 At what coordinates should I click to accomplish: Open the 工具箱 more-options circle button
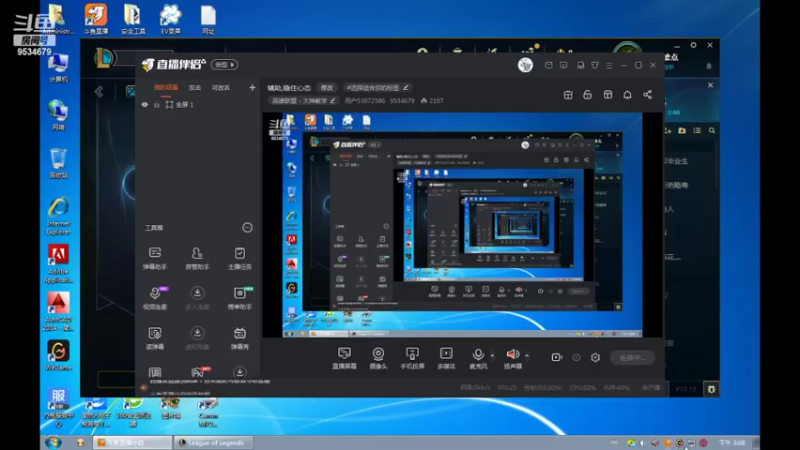(x=247, y=228)
